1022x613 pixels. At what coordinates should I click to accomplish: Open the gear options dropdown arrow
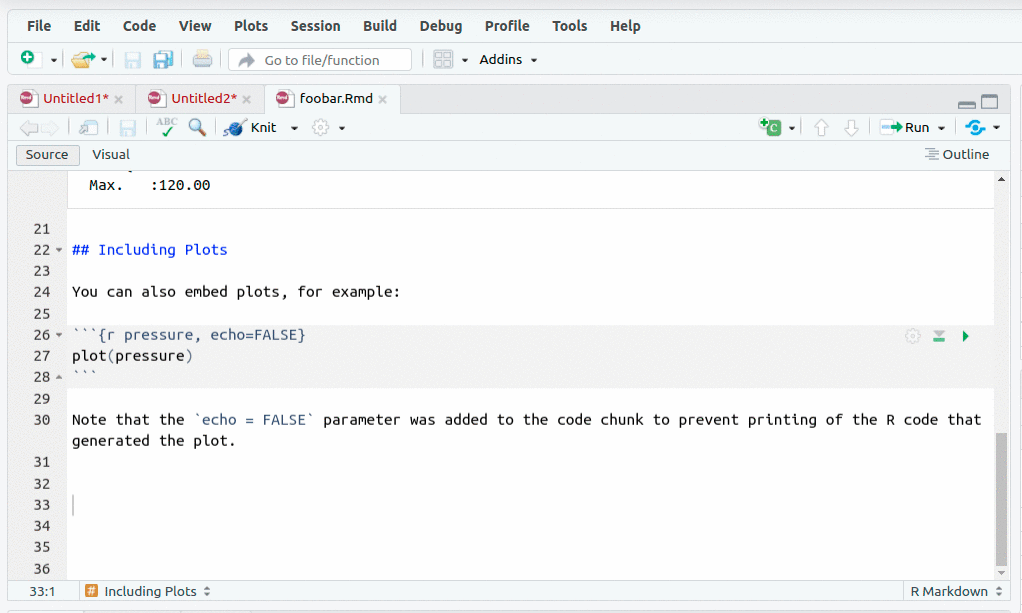tap(342, 128)
